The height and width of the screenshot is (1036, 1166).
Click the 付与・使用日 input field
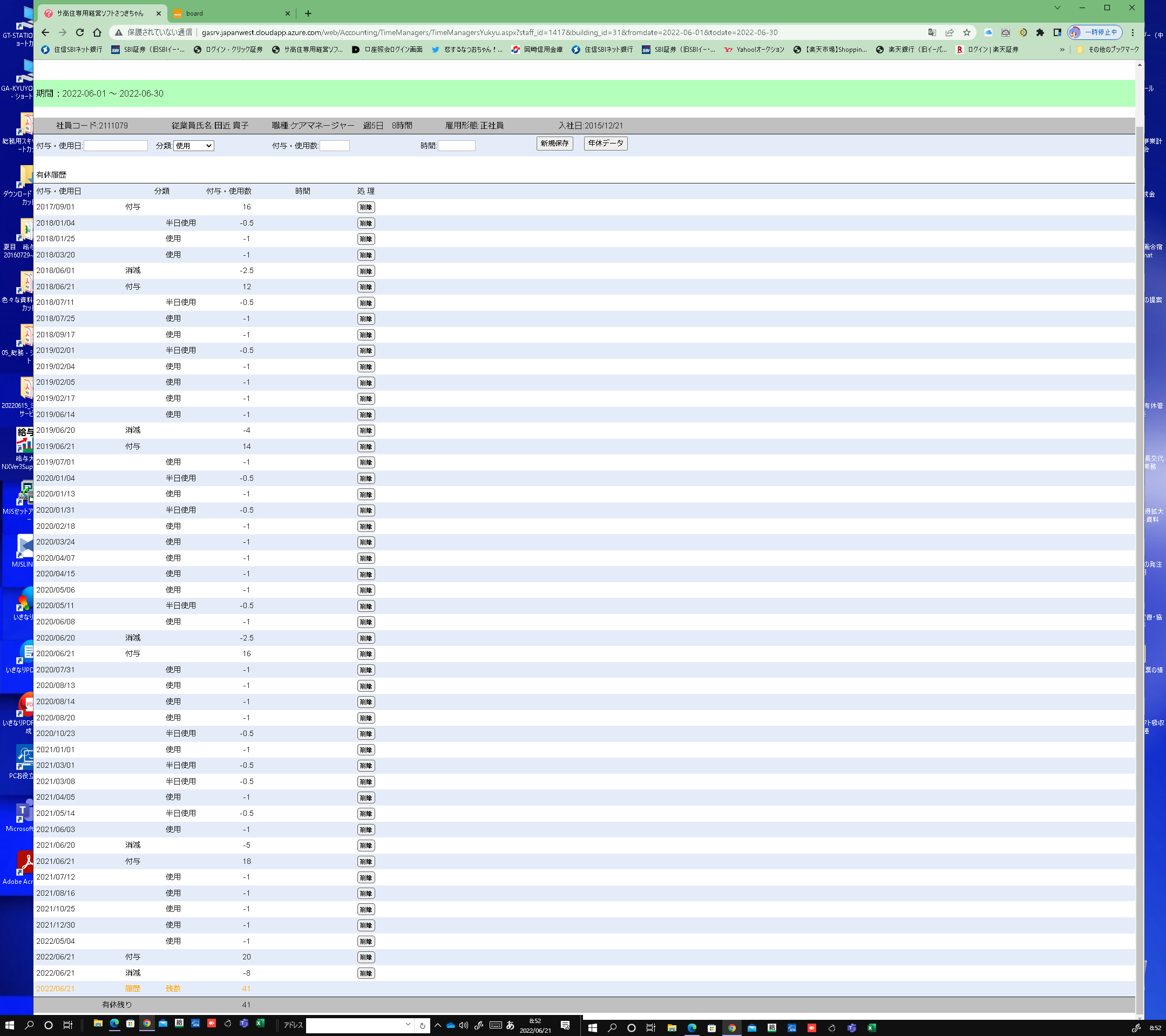tap(116, 146)
